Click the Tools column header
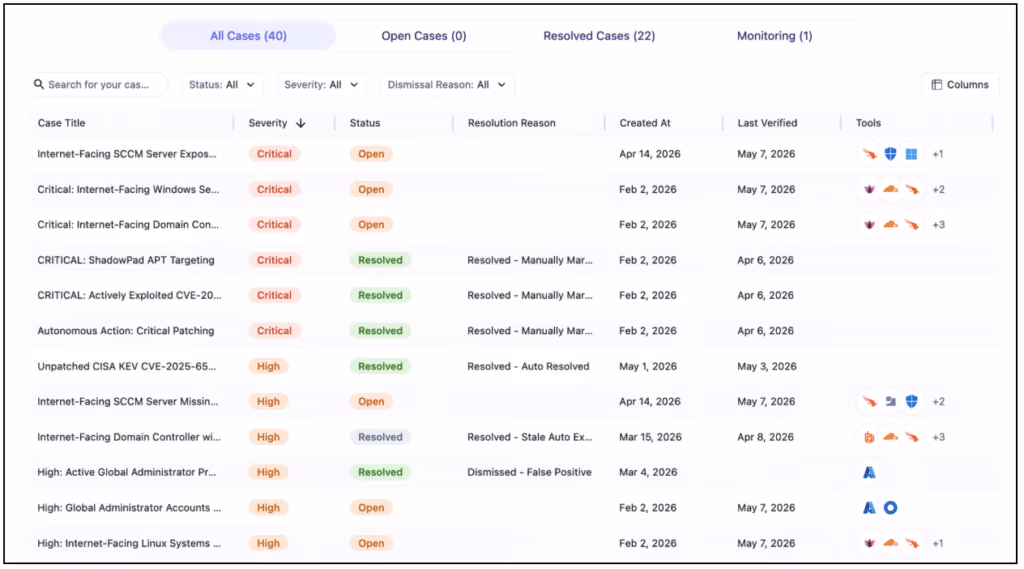 [868, 123]
